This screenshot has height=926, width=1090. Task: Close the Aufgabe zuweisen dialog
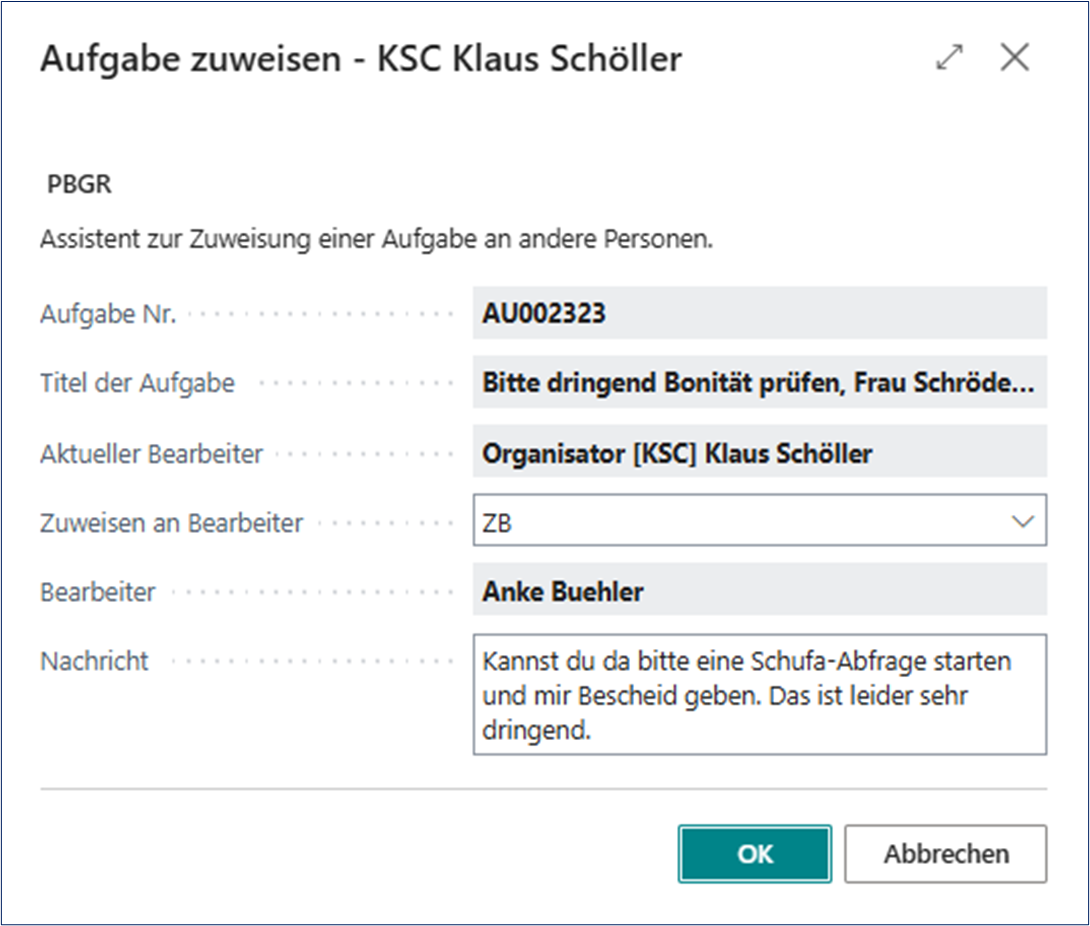click(x=1014, y=58)
